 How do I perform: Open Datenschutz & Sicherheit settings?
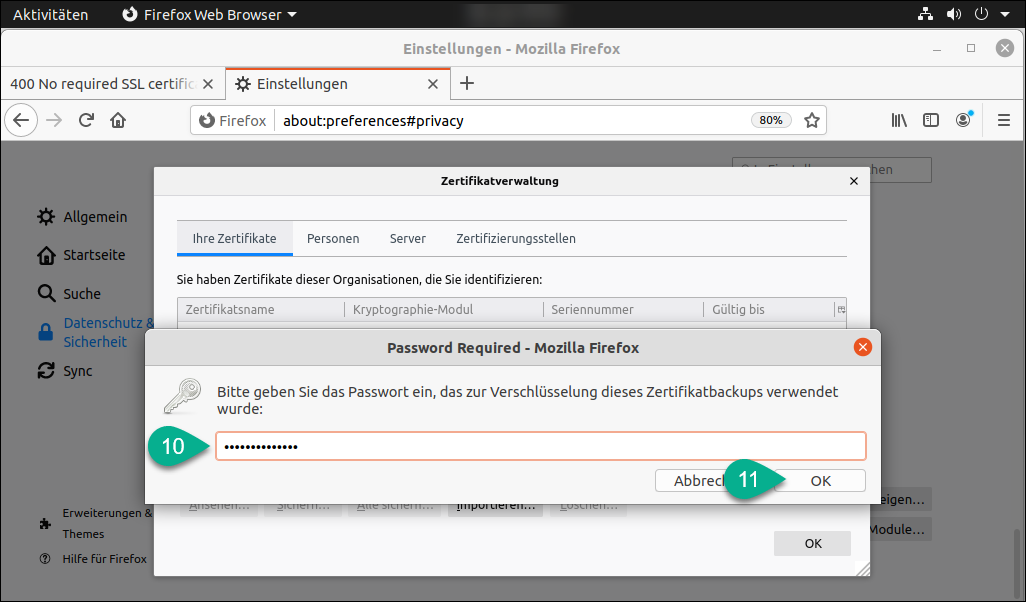coord(95,332)
